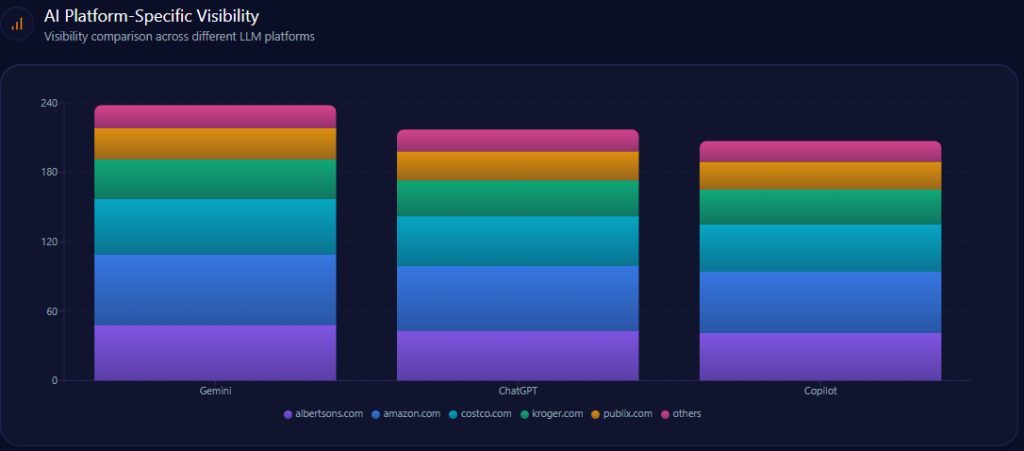Click Copilot's pink others bar segment
The image size is (1024, 451).
coord(820,151)
